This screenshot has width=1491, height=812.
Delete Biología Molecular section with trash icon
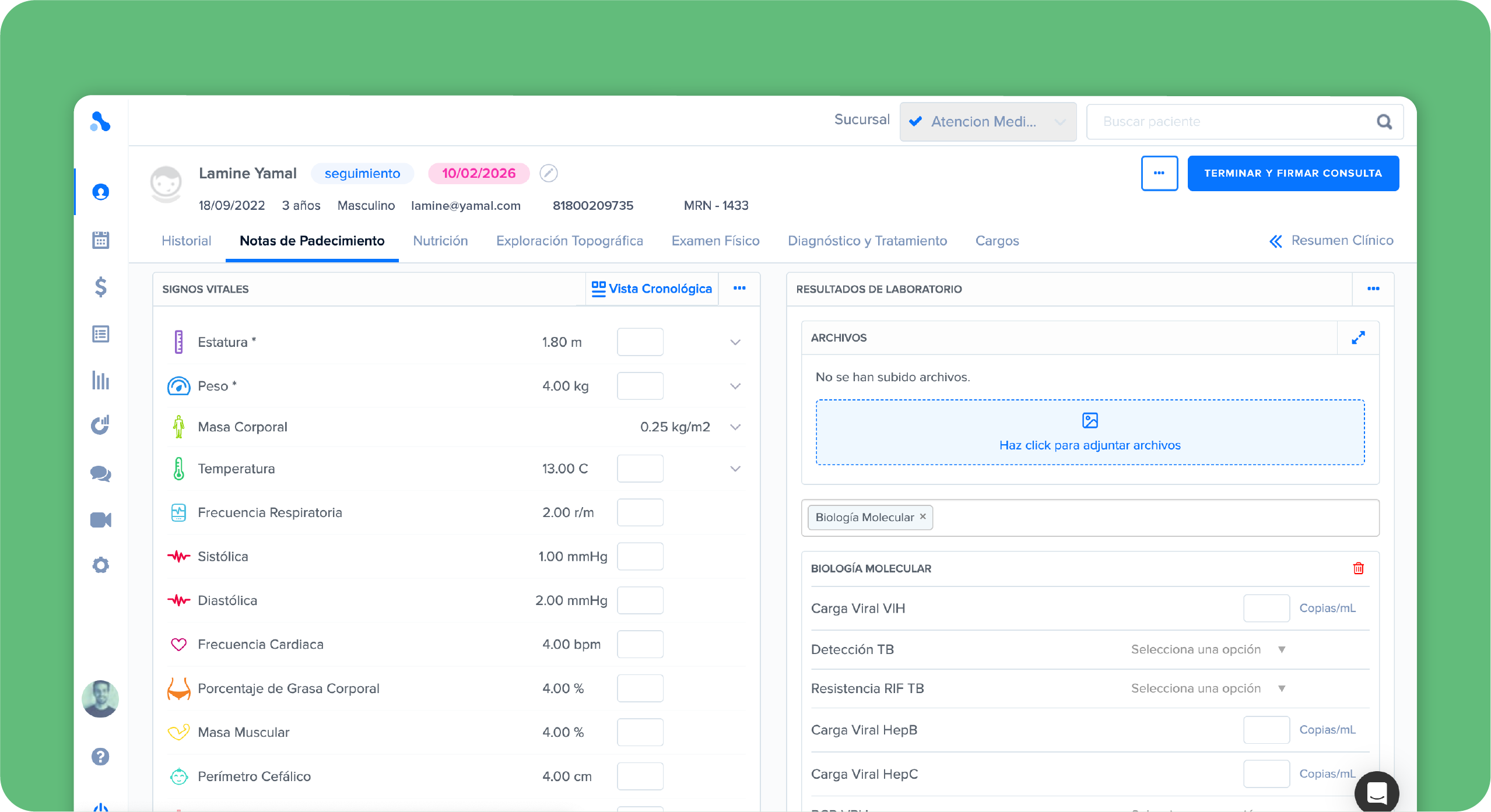1358,568
